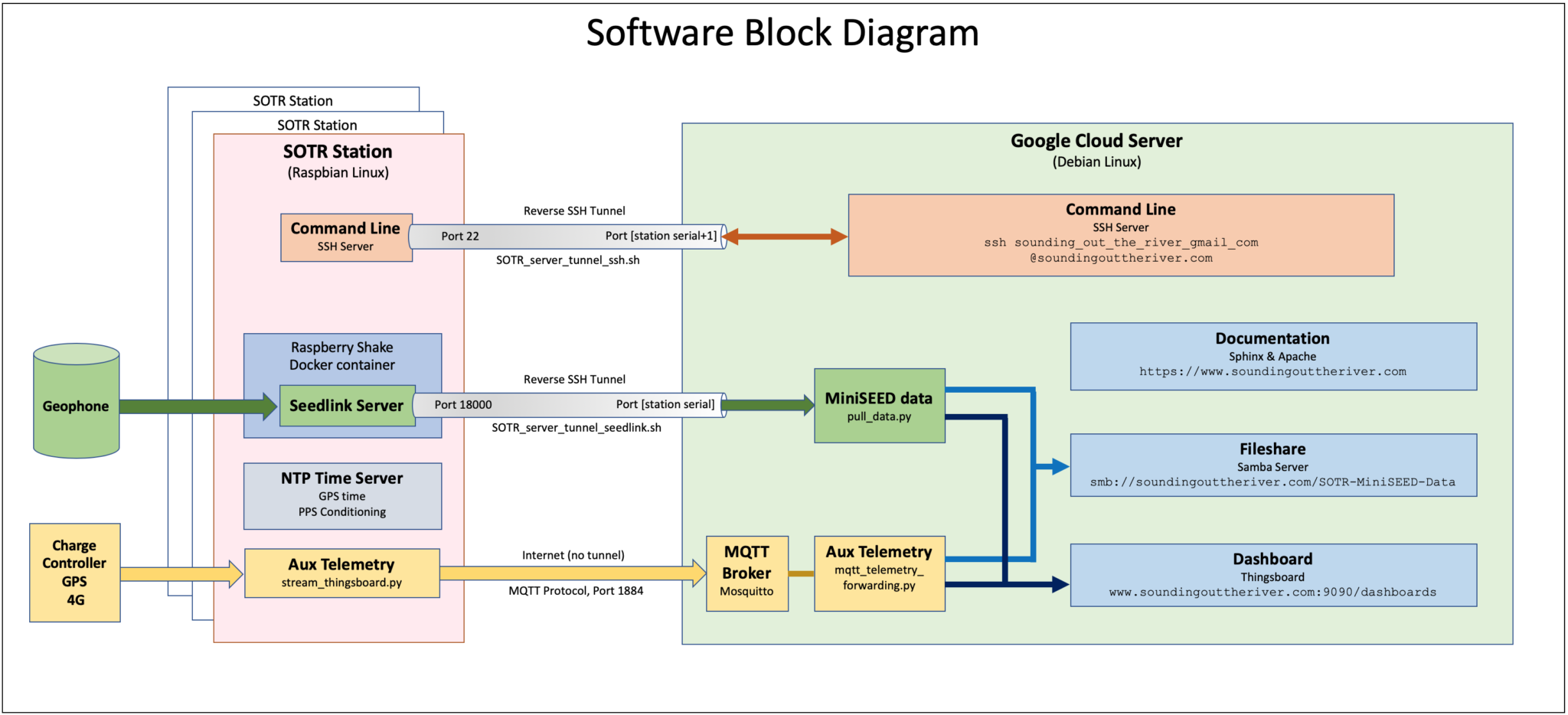Click the Aux Telemetry stream_thingsboard.py block
Viewport: 1568px width, 715px height.
[x=341, y=573]
